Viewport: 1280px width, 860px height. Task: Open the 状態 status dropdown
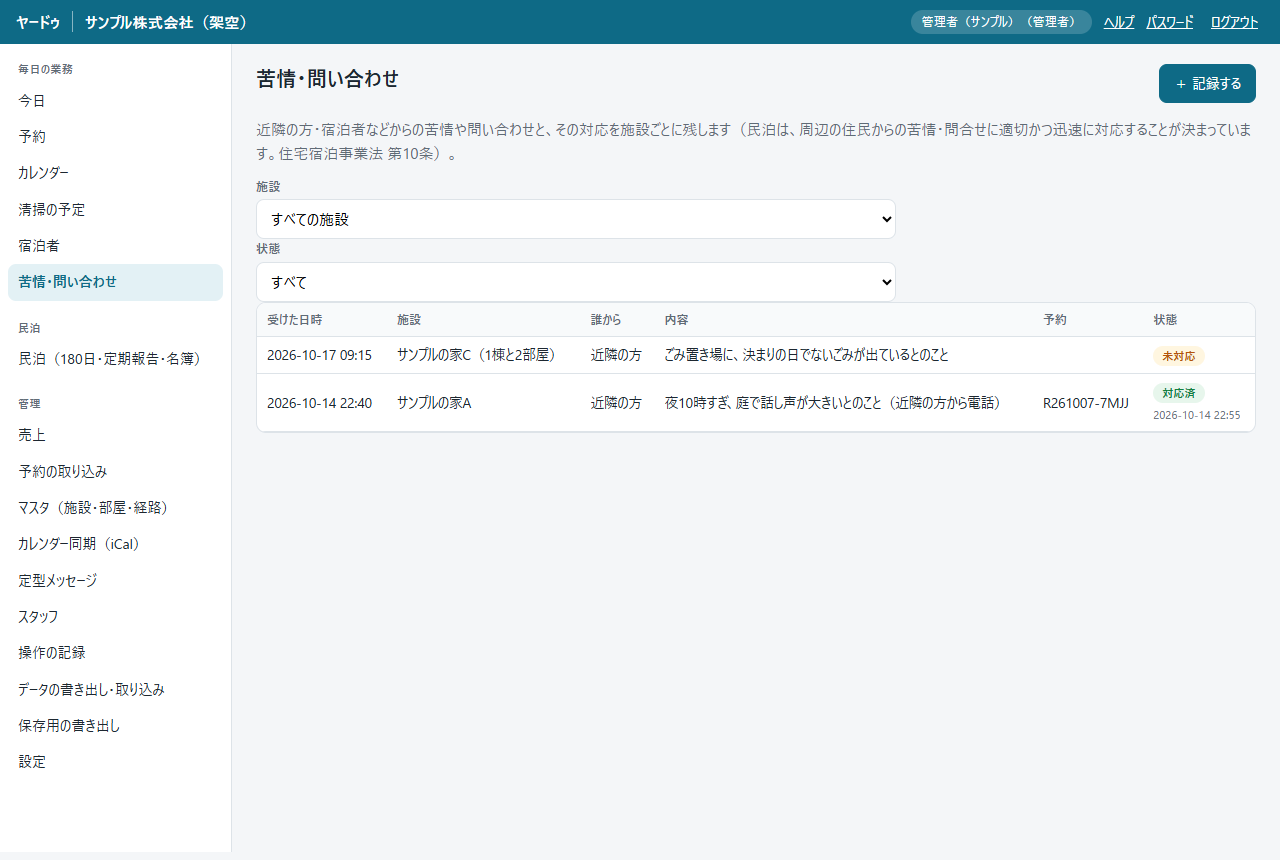click(x=576, y=282)
